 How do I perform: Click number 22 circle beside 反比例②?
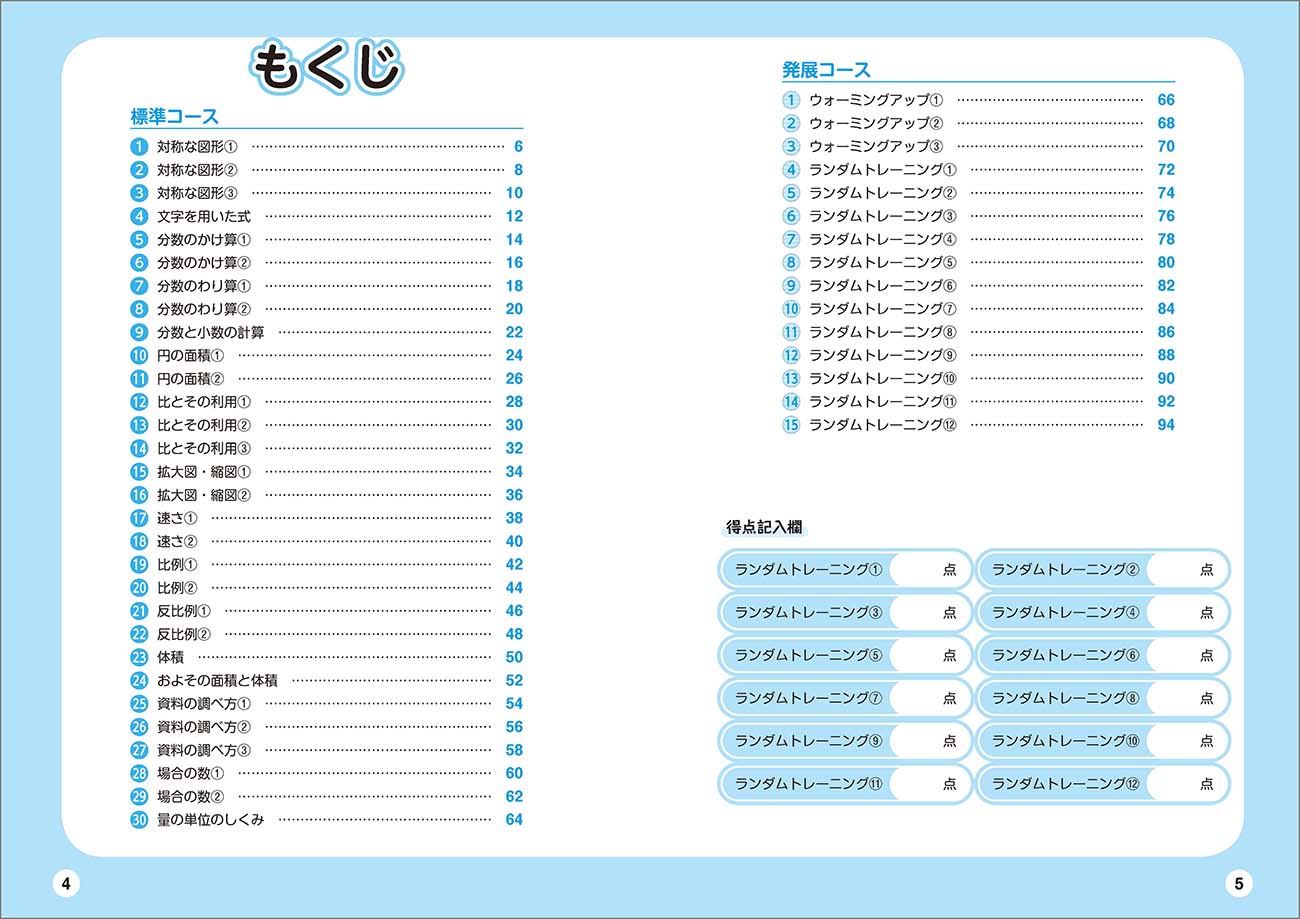[139, 634]
